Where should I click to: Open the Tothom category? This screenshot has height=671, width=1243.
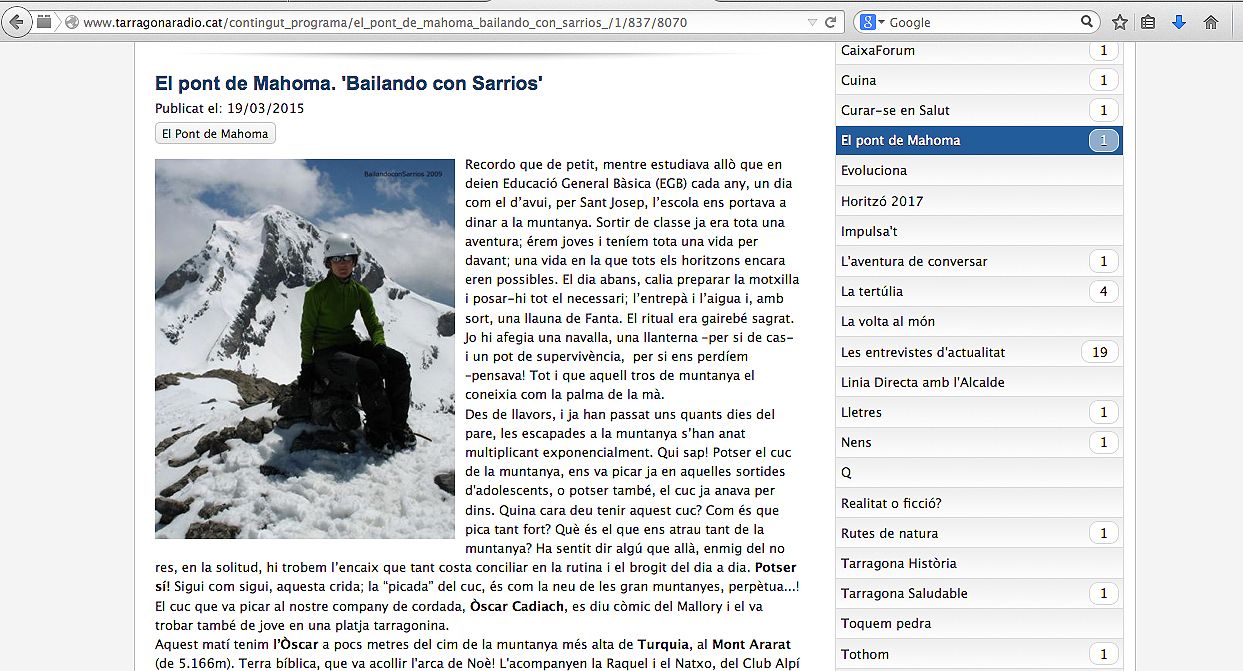pyautogui.click(x=979, y=654)
